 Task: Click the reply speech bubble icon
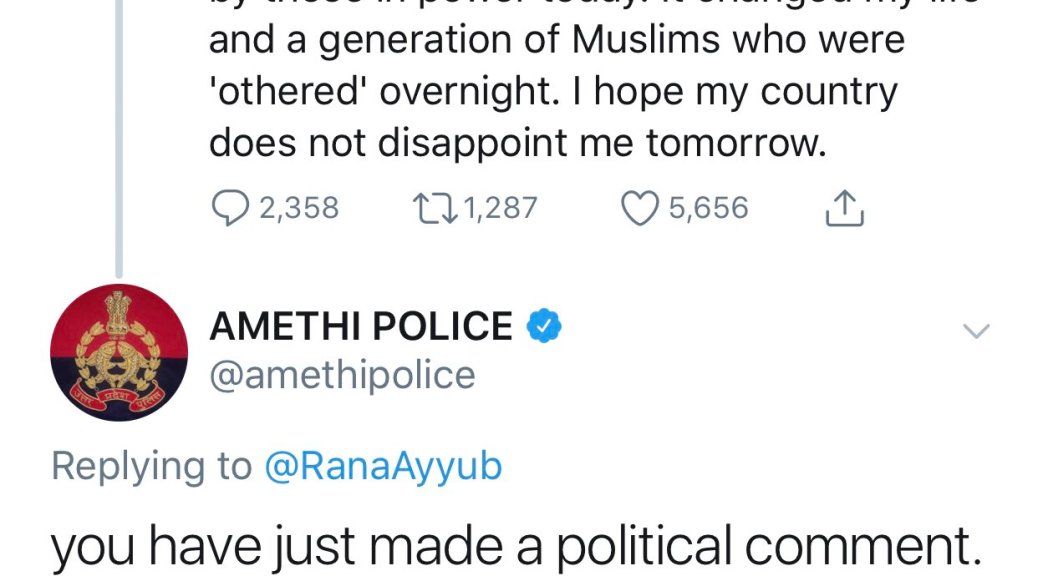[x=231, y=208]
